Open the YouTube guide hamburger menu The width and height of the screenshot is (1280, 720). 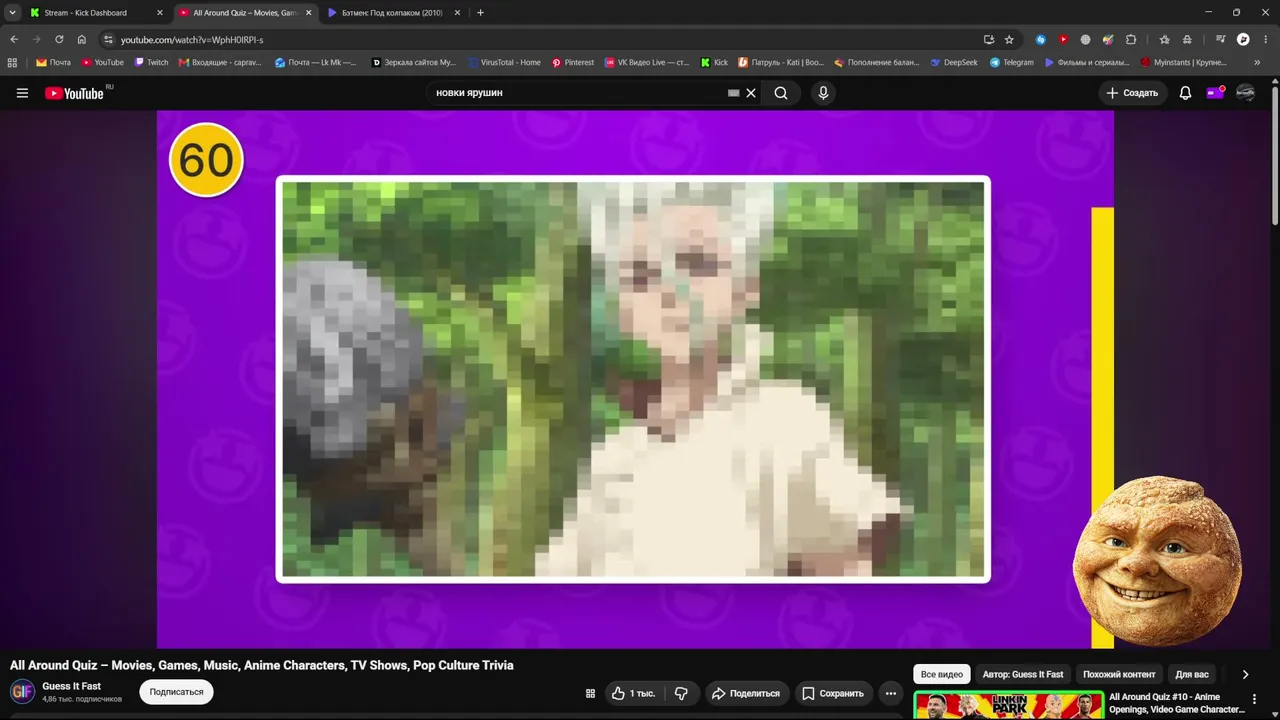[22, 93]
